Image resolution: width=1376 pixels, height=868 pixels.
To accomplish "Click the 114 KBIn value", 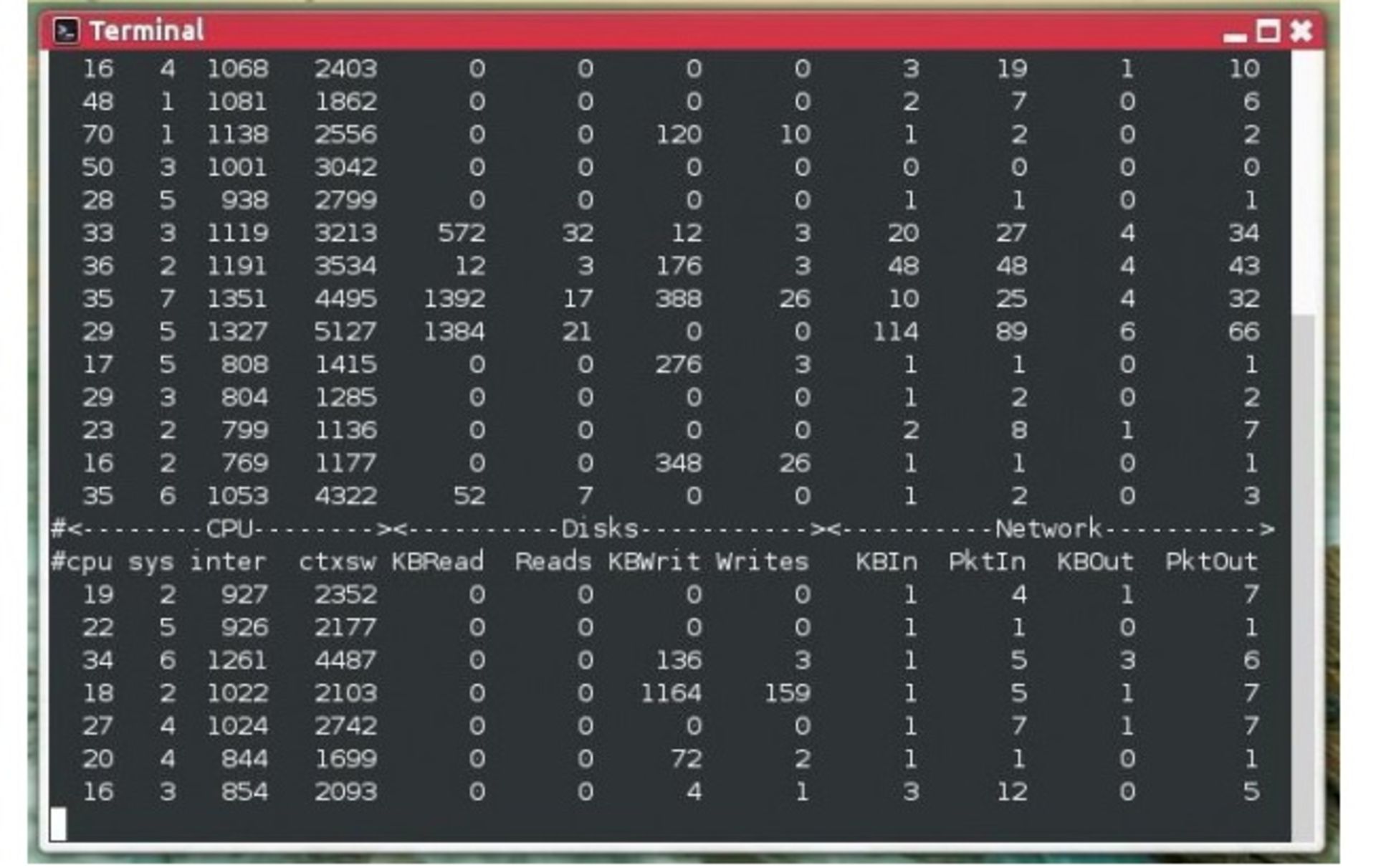I will pos(895,332).
